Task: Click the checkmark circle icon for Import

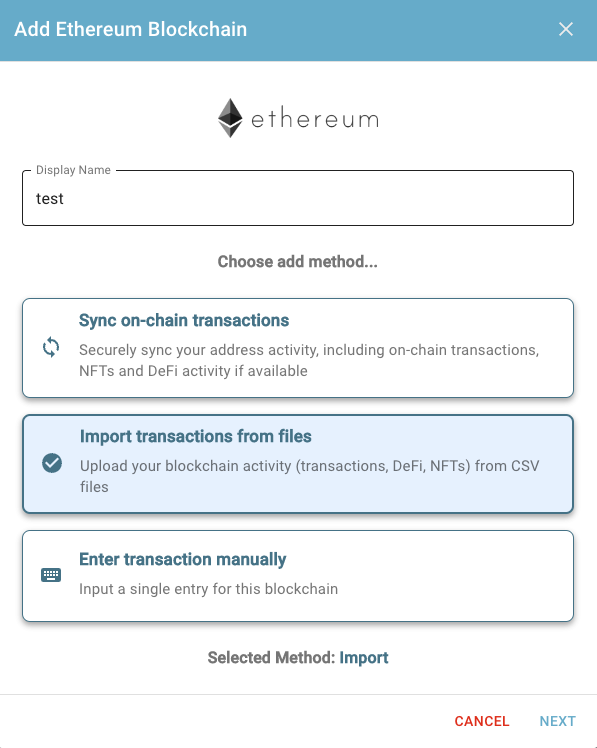Action: (52, 463)
